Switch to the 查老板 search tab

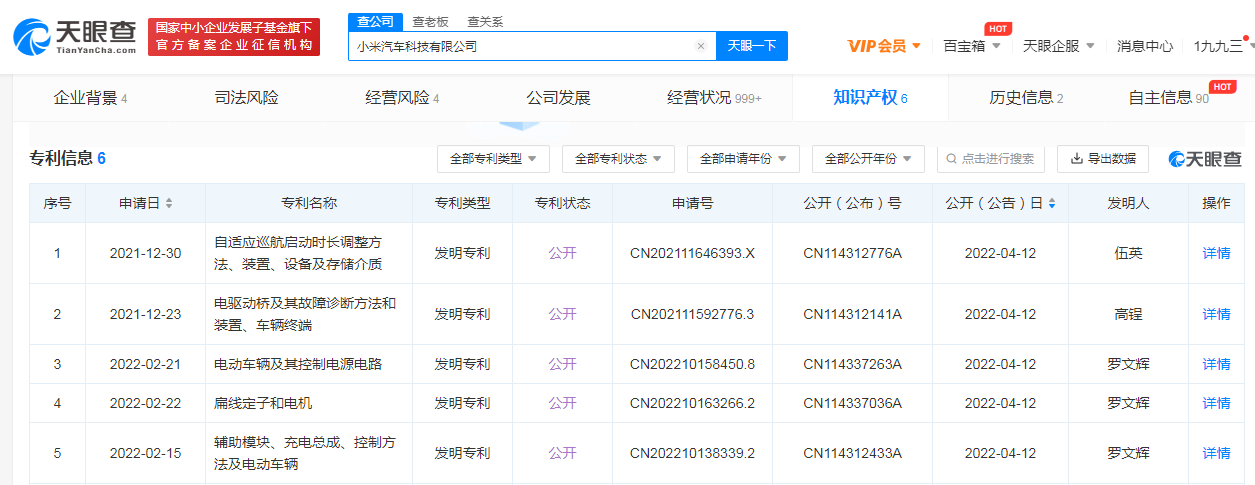pos(430,21)
